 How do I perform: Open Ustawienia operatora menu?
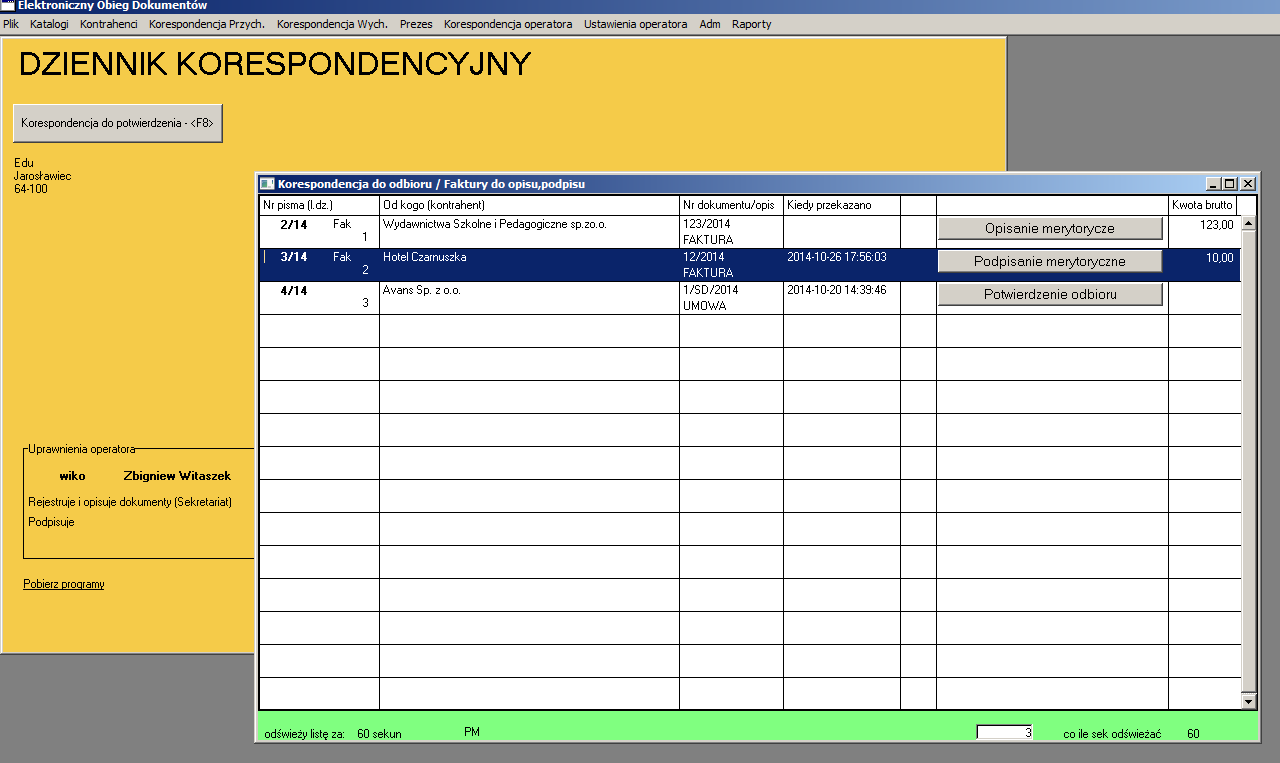[x=636, y=24]
